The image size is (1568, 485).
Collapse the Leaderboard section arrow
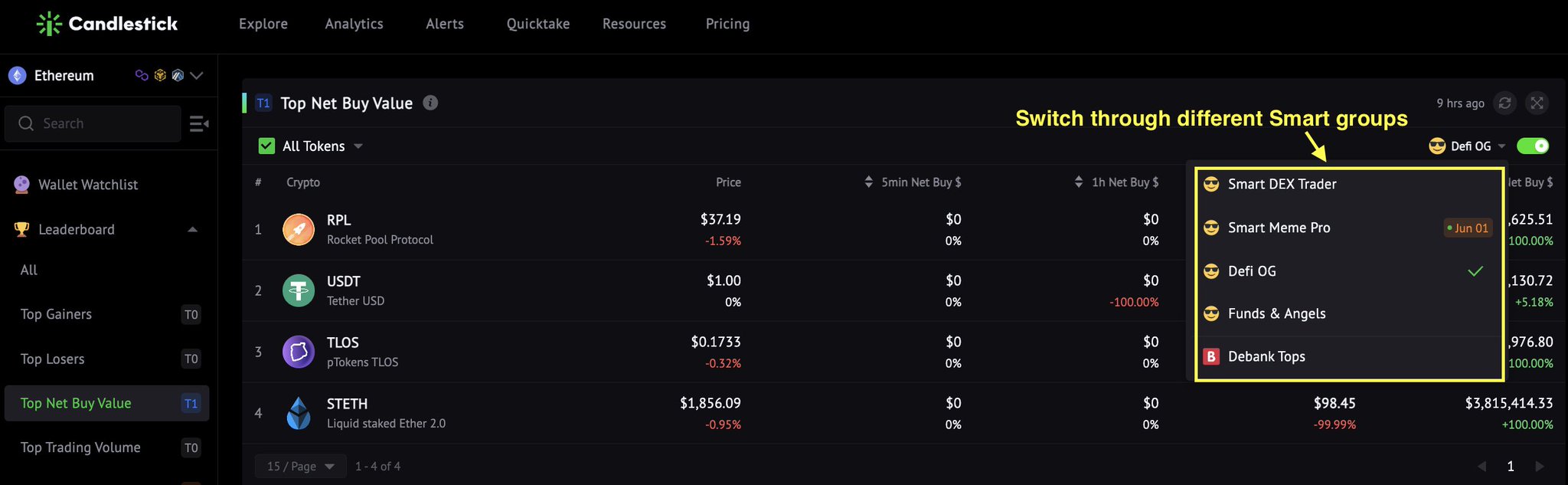coord(193,229)
